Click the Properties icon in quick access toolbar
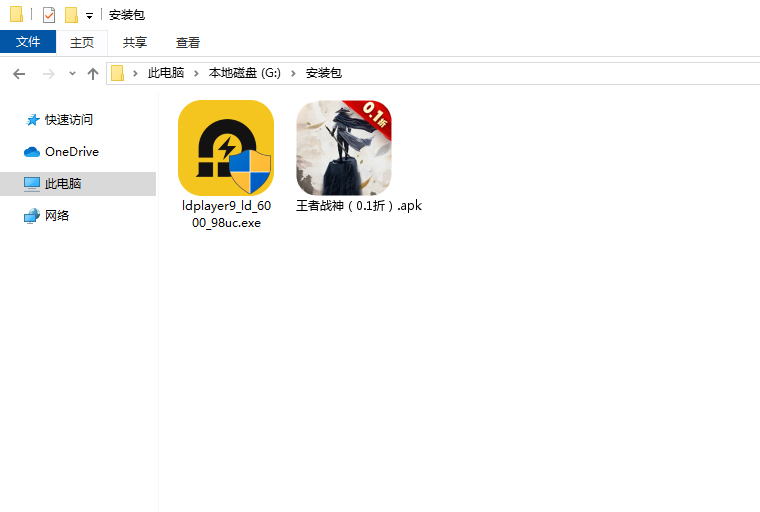 (x=49, y=15)
